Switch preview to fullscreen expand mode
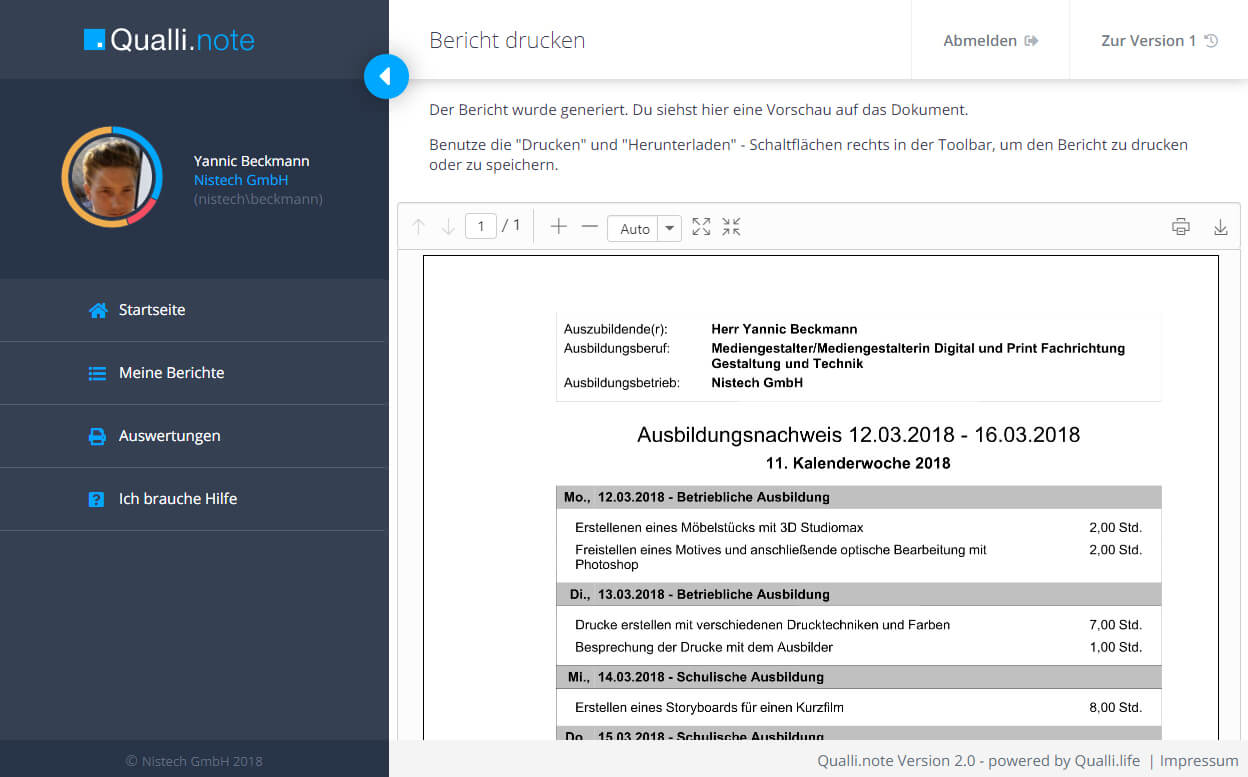1248x777 pixels. pos(701,227)
